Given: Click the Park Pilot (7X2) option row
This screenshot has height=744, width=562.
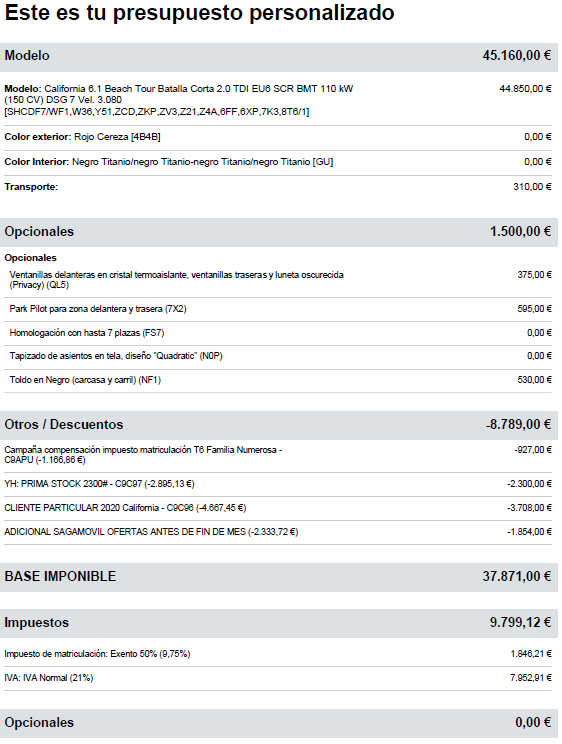Looking at the screenshot, I should [x=278, y=309].
